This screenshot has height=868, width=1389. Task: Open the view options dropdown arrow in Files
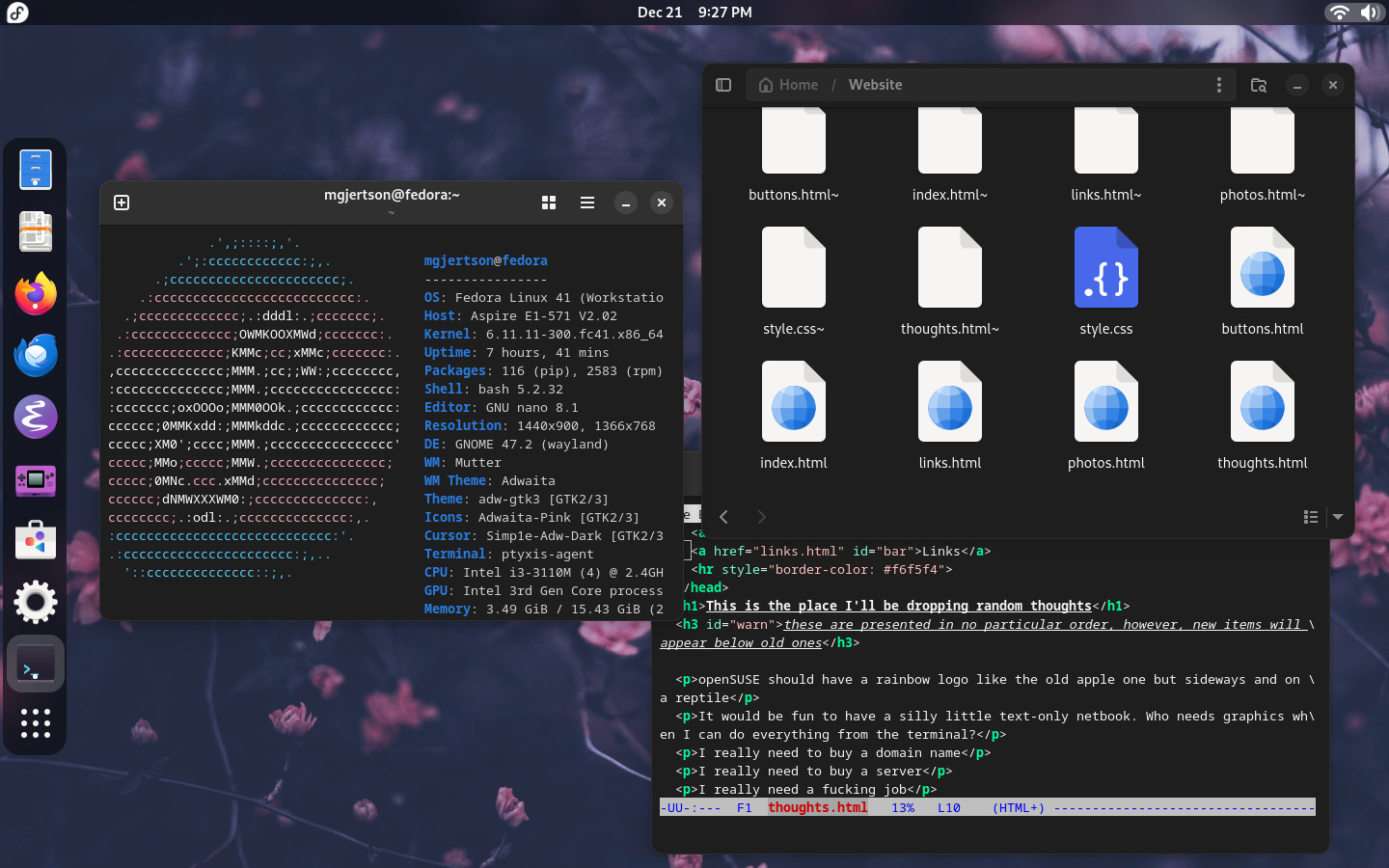tap(1338, 517)
